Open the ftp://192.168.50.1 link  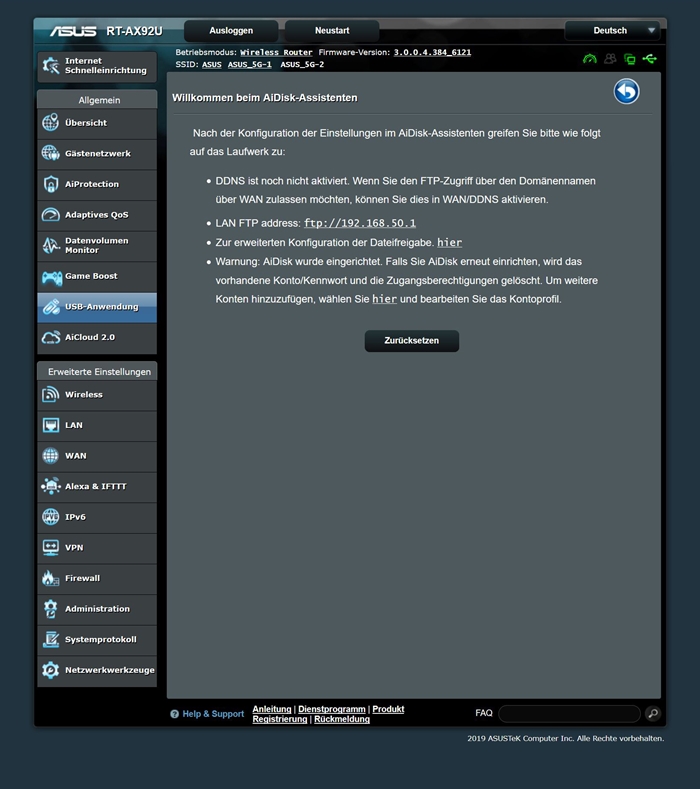(x=360, y=223)
